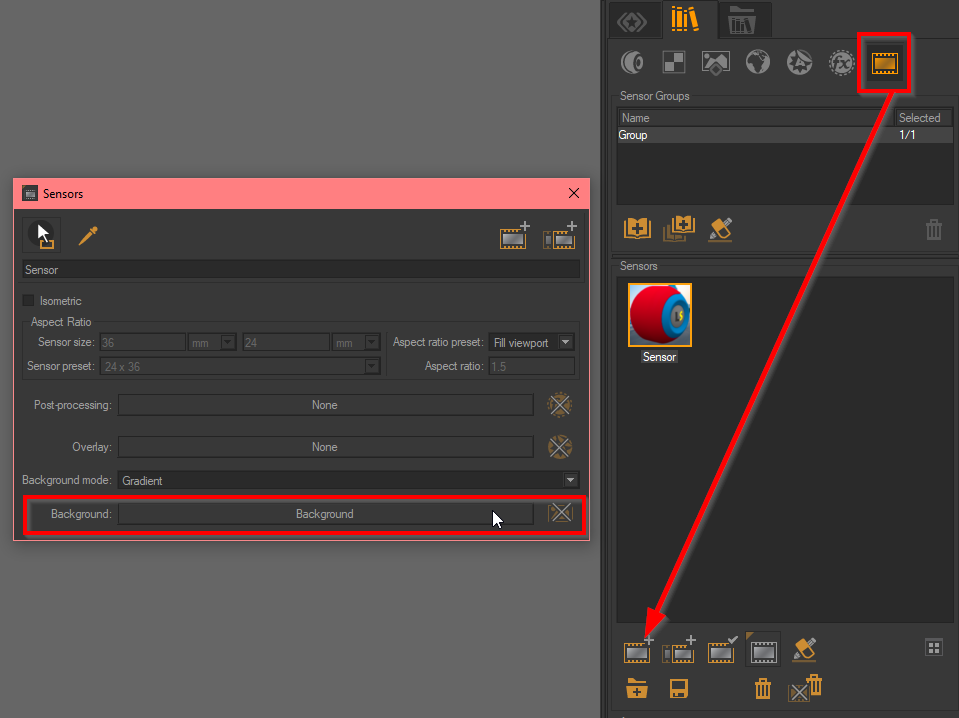The width and height of the screenshot is (959, 718).
Task: Open the materials library icon
Action: tap(632, 62)
